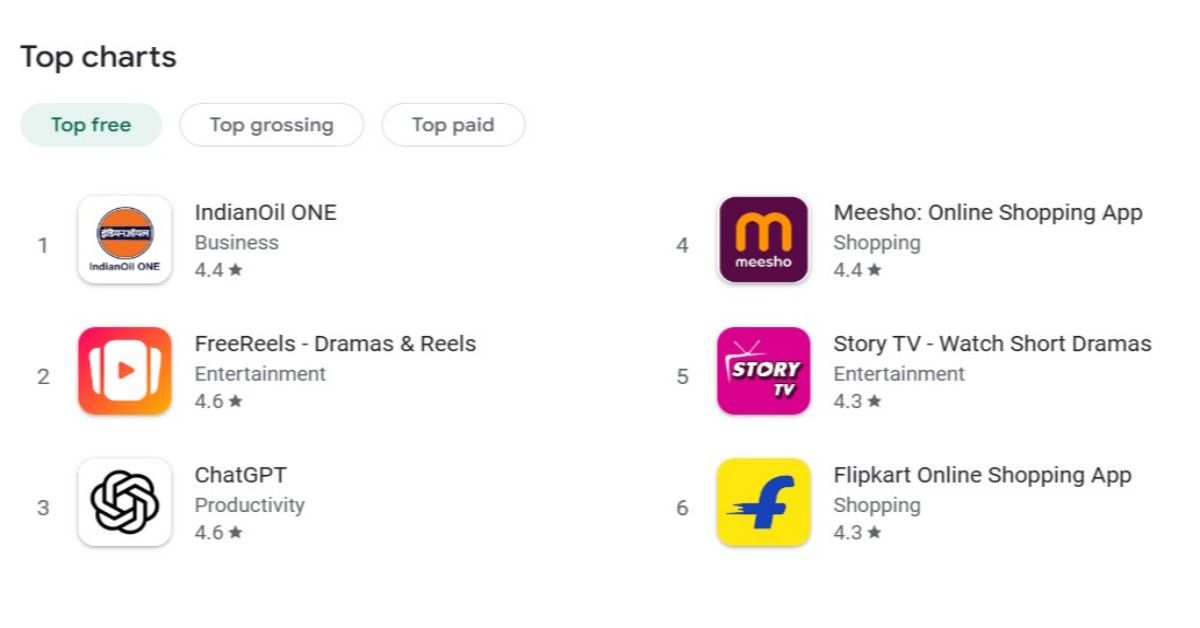
Task: Click the rank number 2 beside FreeReels
Action: (x=43, y=377)
